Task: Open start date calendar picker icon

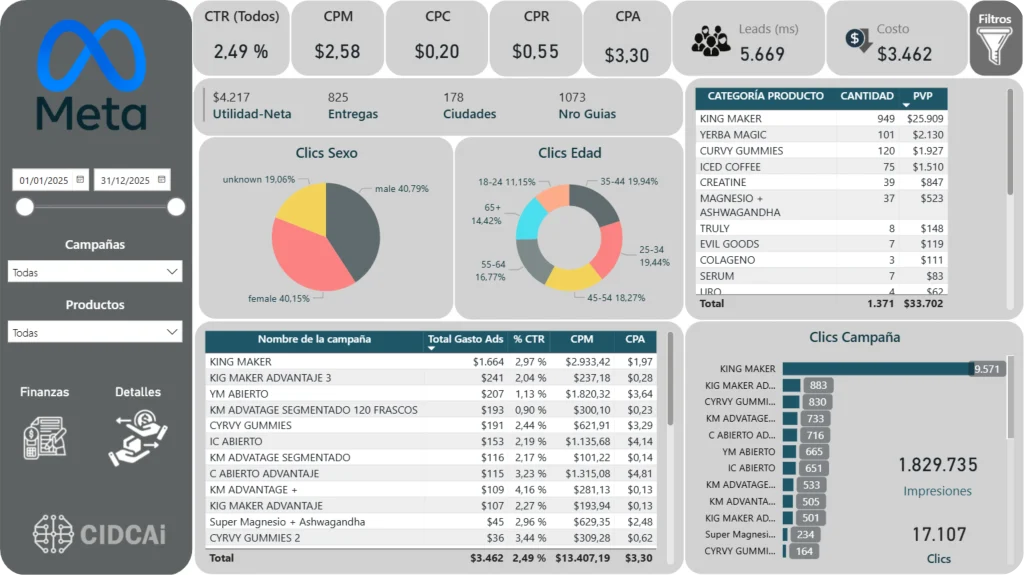Action: point(79,180)
